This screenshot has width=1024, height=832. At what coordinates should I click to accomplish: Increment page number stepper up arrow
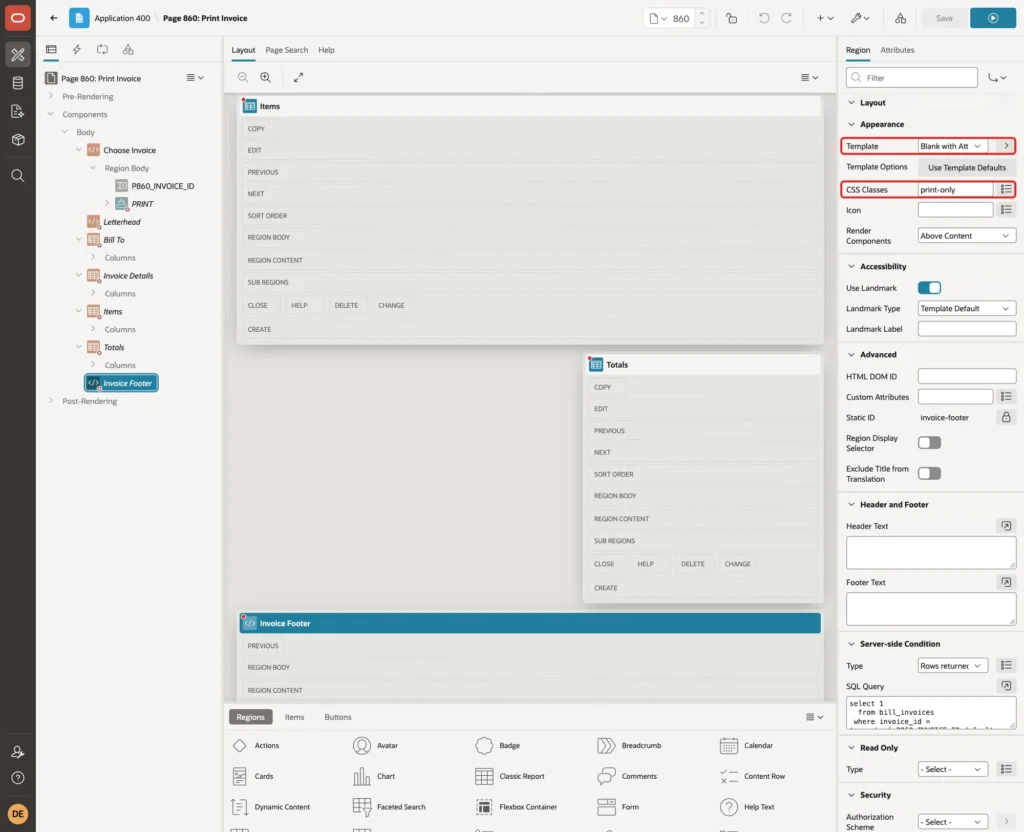(701, 14)
